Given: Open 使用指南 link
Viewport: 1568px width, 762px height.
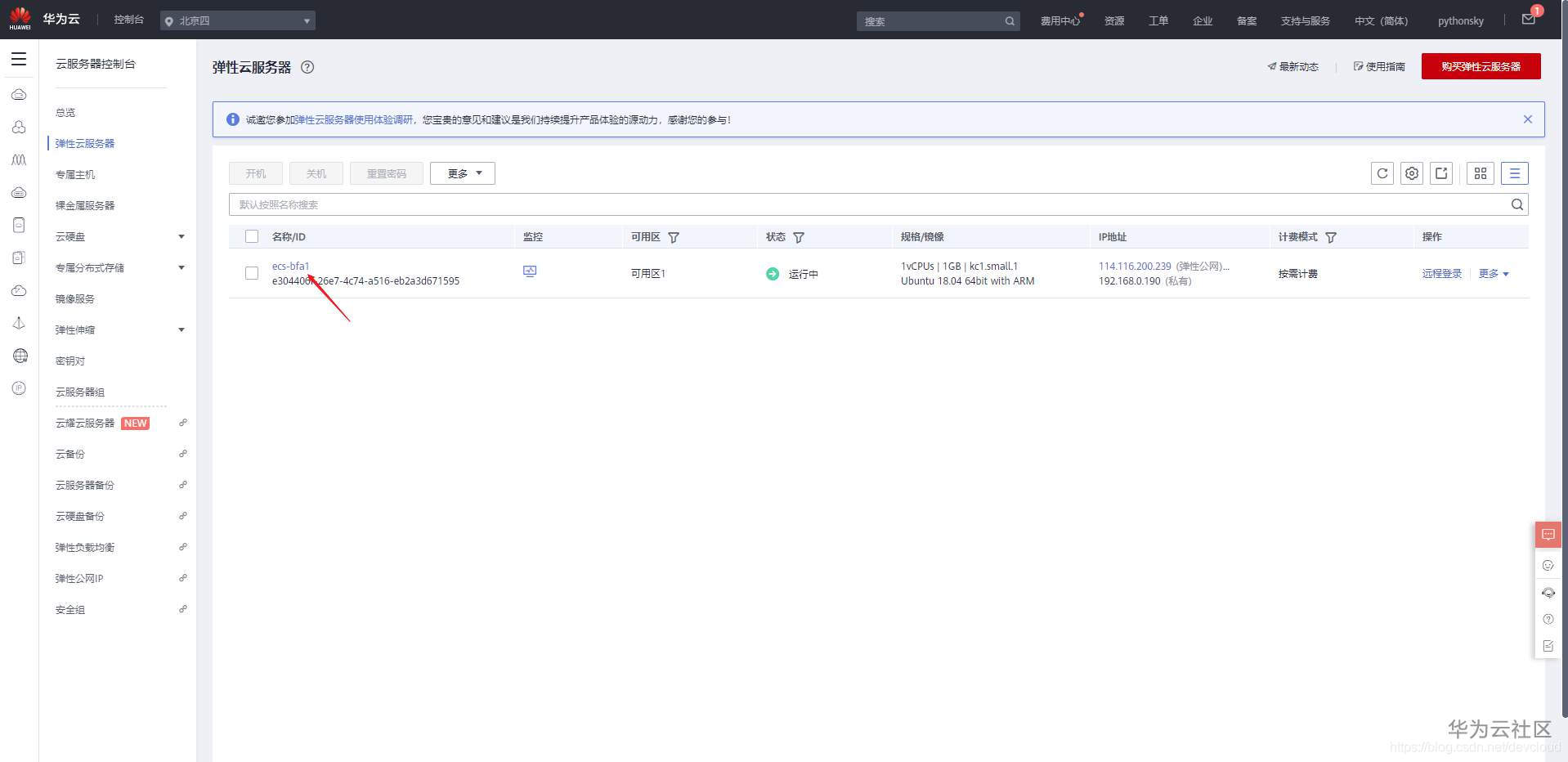Looking at the screenshot, I should pyautogui.click(x=1380, y=66).
